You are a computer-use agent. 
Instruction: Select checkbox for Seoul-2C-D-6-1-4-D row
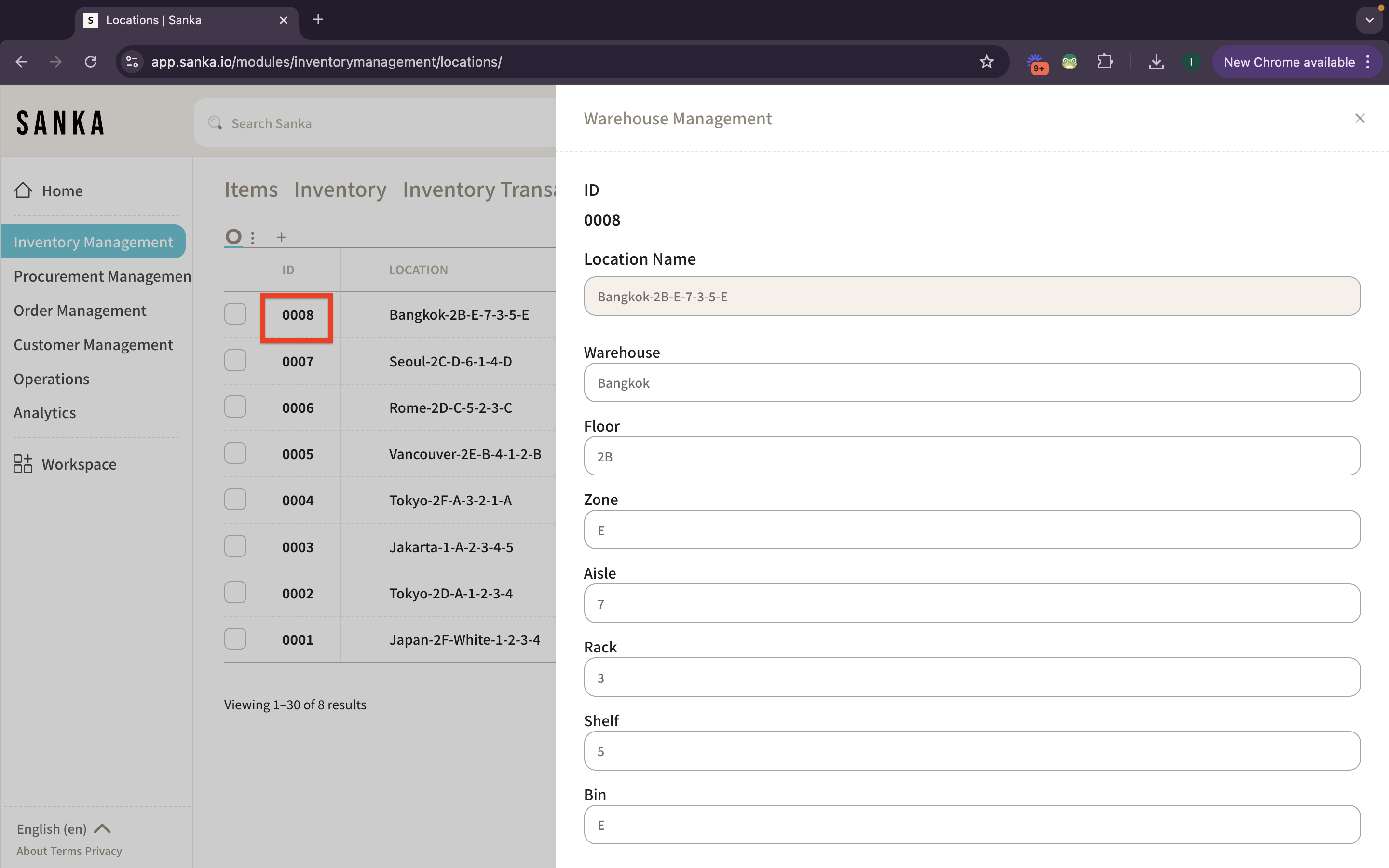pyautogui.click(x=235, y=361)
